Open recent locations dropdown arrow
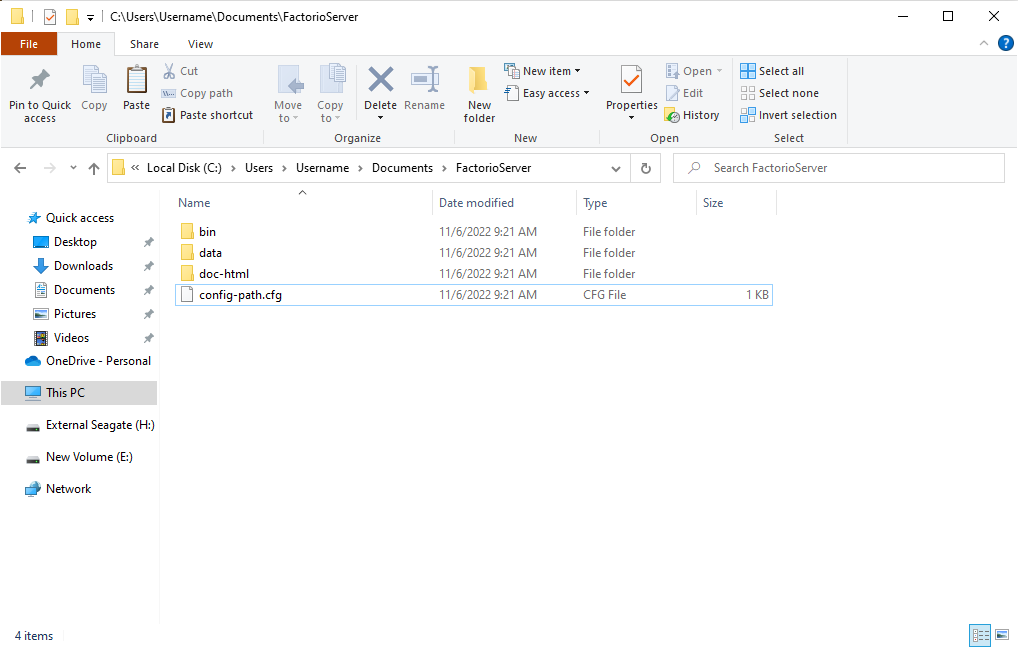Image resolution: width=1018 pixels, height=648 pixels. click(x=73, y=168)
